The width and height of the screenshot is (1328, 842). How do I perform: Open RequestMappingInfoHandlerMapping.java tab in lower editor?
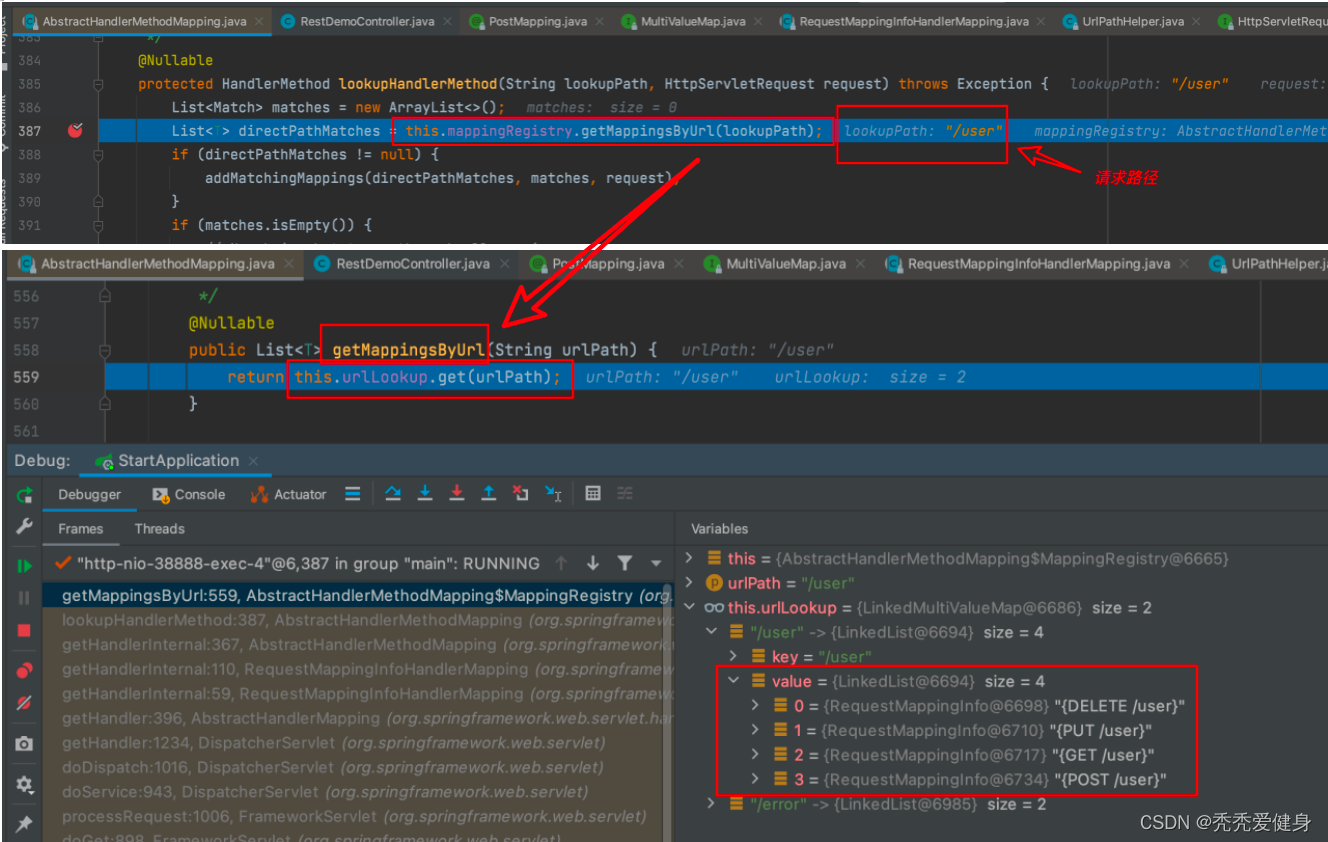[x=1038, y=264]
